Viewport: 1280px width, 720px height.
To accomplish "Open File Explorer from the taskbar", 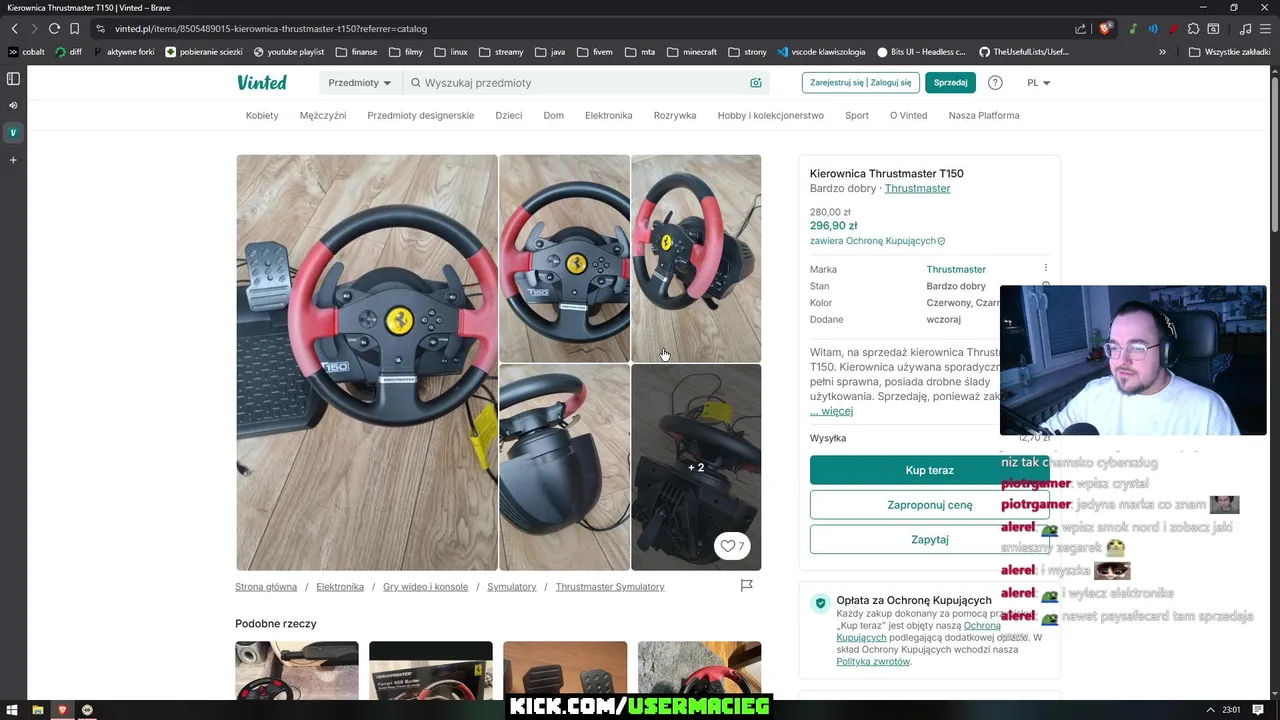I will click(x=37, y=710).
